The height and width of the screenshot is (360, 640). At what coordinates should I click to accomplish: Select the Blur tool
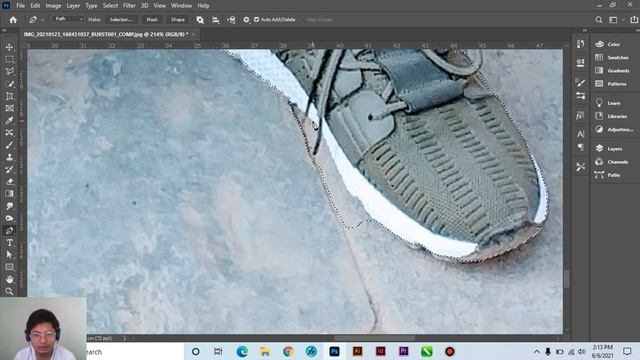click(9, 206)
